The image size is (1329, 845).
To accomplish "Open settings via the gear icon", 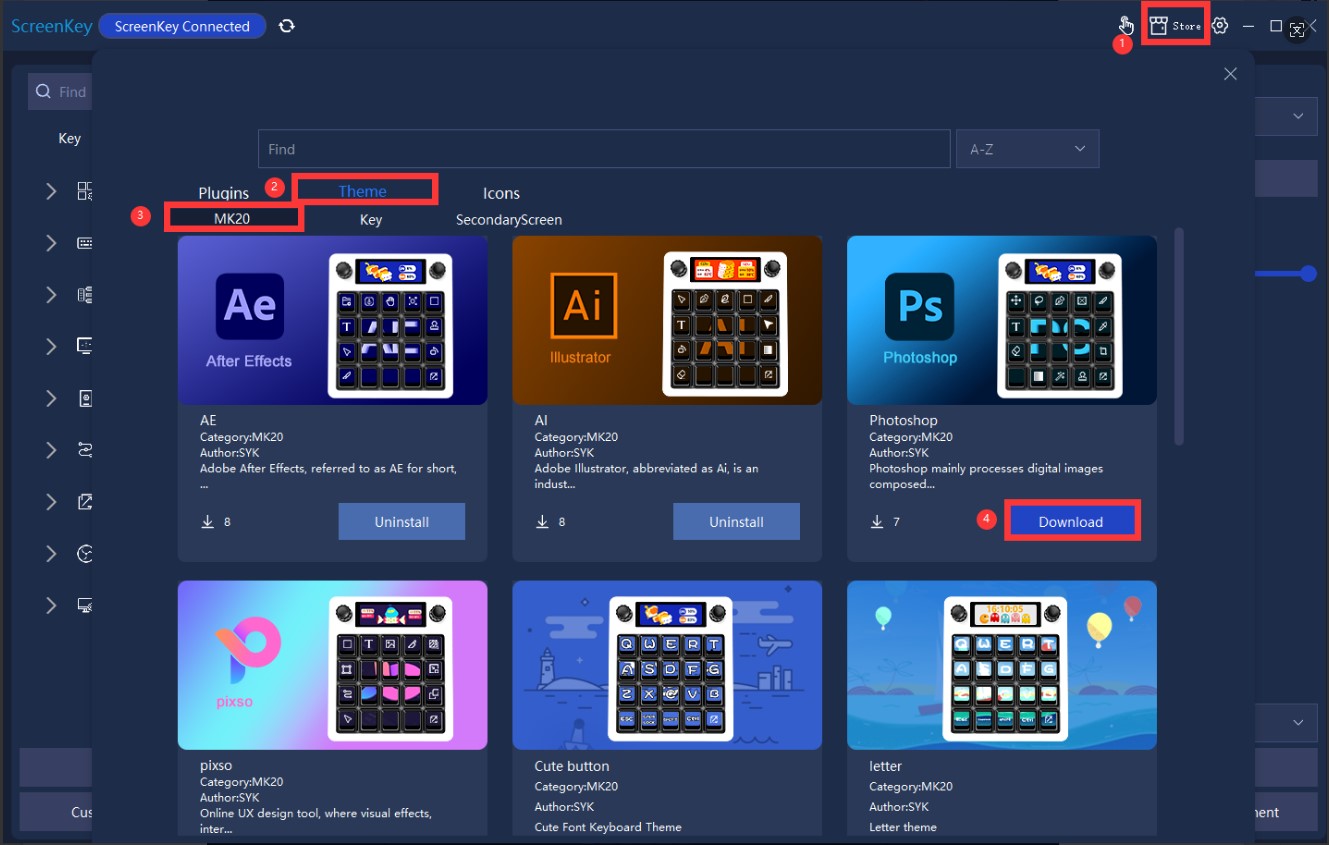I will (x=1220, y=26).
